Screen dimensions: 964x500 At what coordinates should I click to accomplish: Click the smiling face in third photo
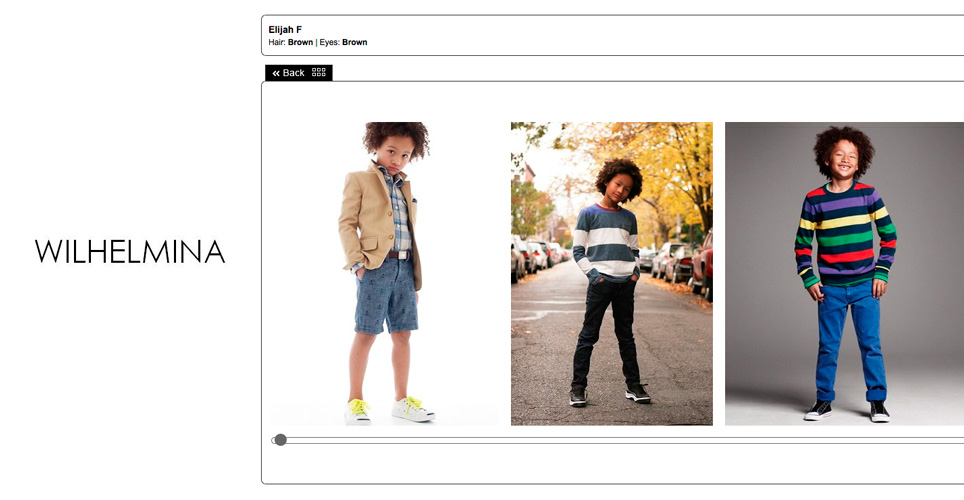(x=843, y=159)
